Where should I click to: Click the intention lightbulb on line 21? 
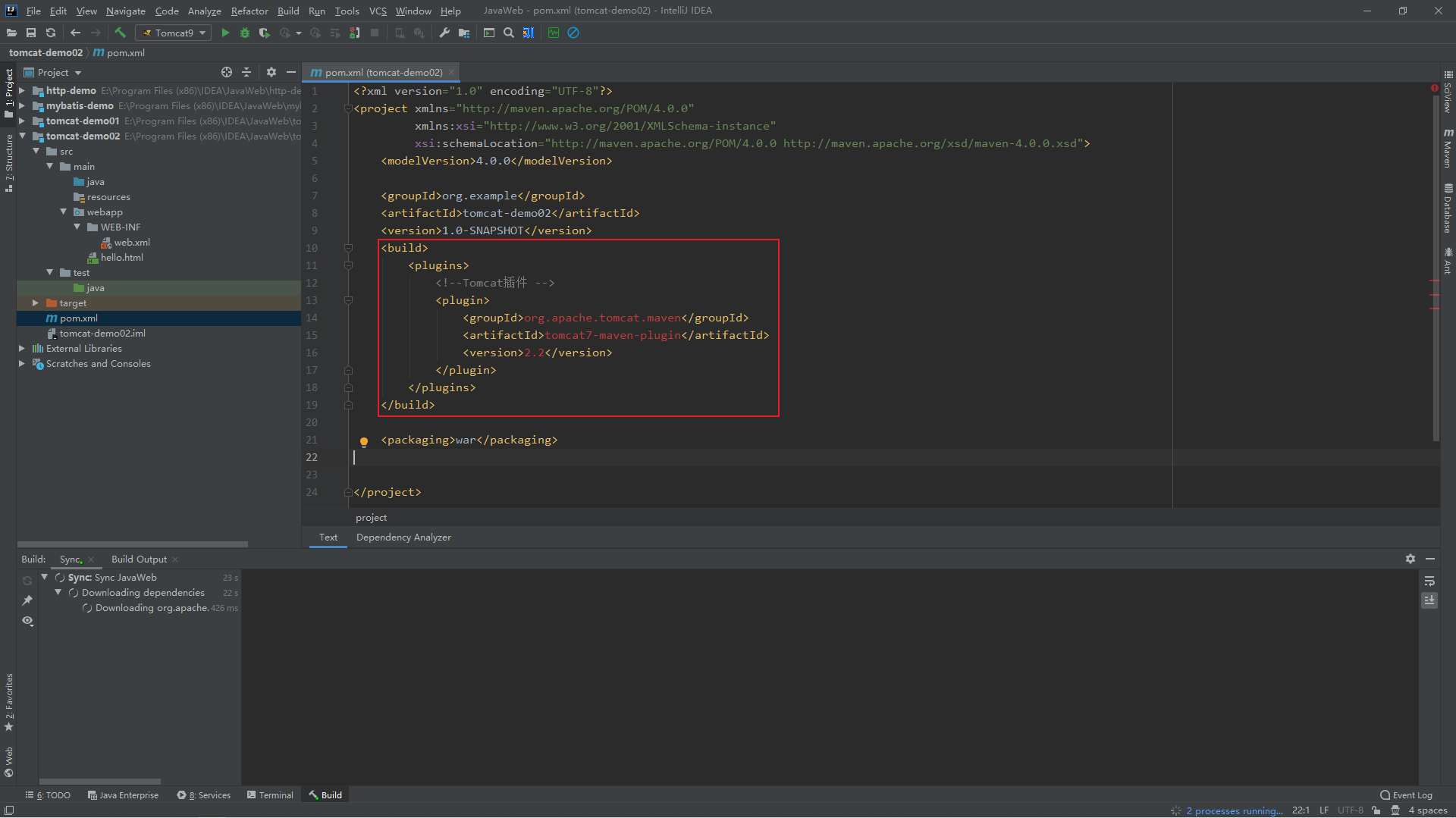point(364,442)
